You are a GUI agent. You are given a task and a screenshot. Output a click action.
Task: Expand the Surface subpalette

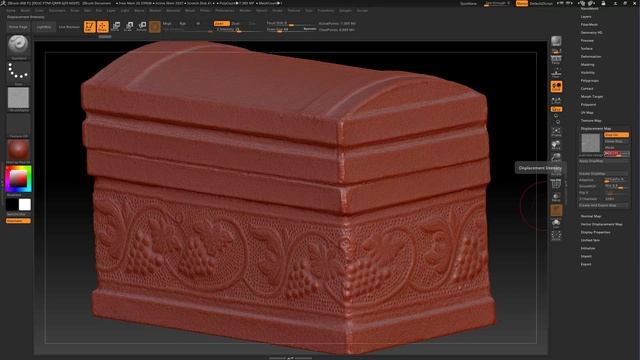coord(587,49)
